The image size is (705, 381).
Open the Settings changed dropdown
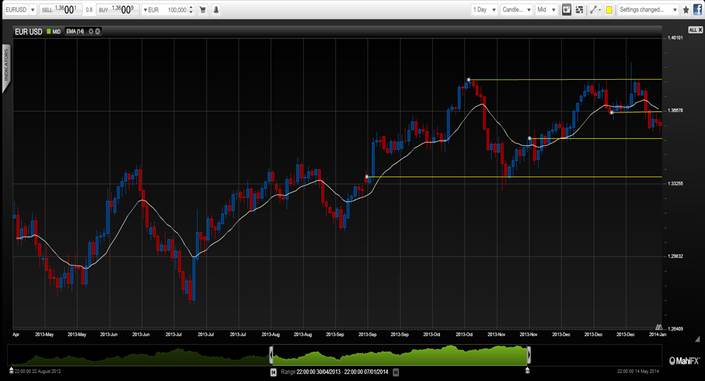coord(648,9)
